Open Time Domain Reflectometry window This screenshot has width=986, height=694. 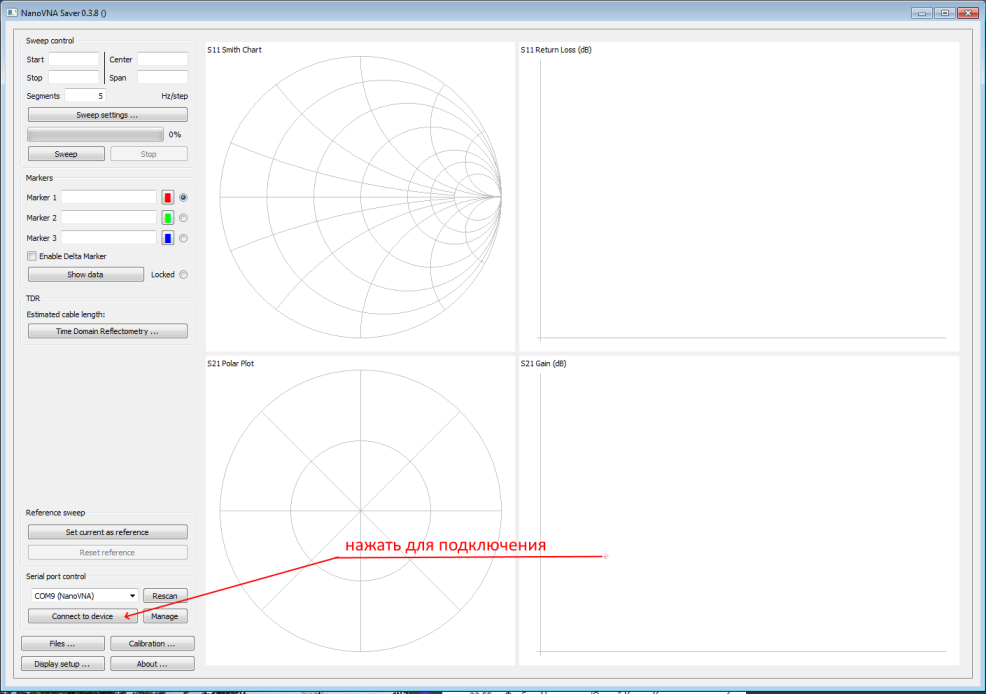[x=108, y=331]
